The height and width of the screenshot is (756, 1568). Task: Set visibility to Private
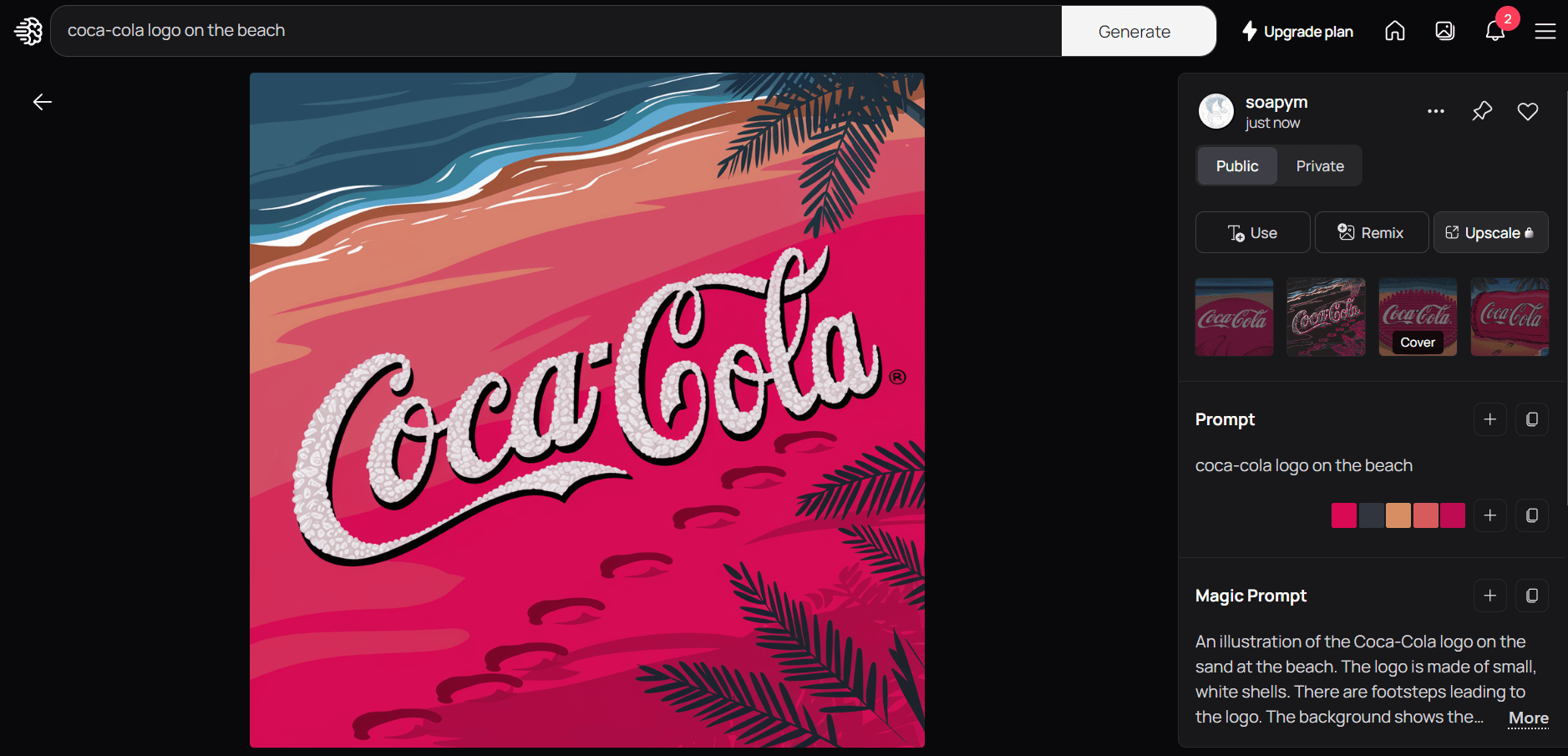click(x=1320, y=166)
